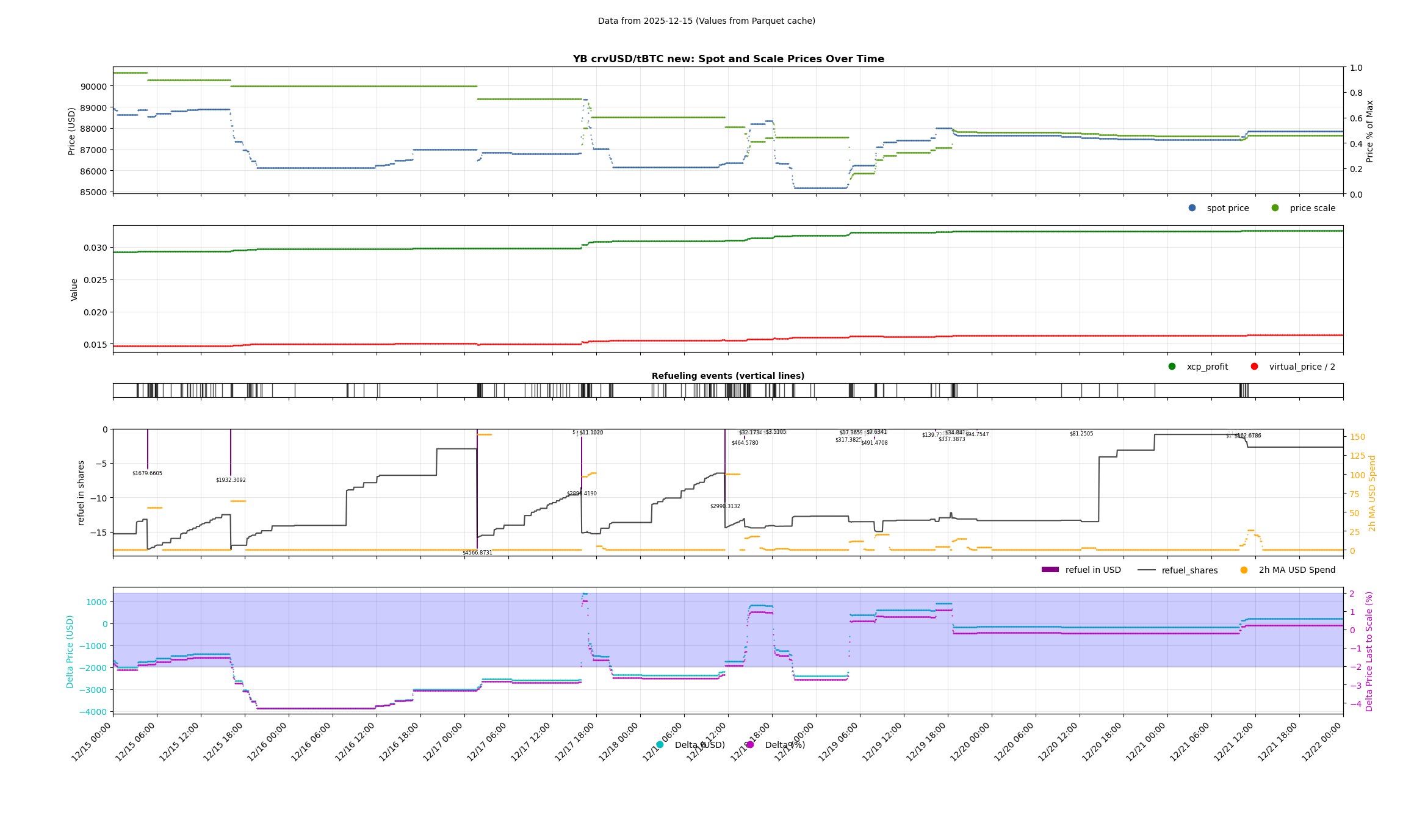
Task: Click the refuel_shares legend line sample
Action: pyautogui.click(x=1147, y=570)
